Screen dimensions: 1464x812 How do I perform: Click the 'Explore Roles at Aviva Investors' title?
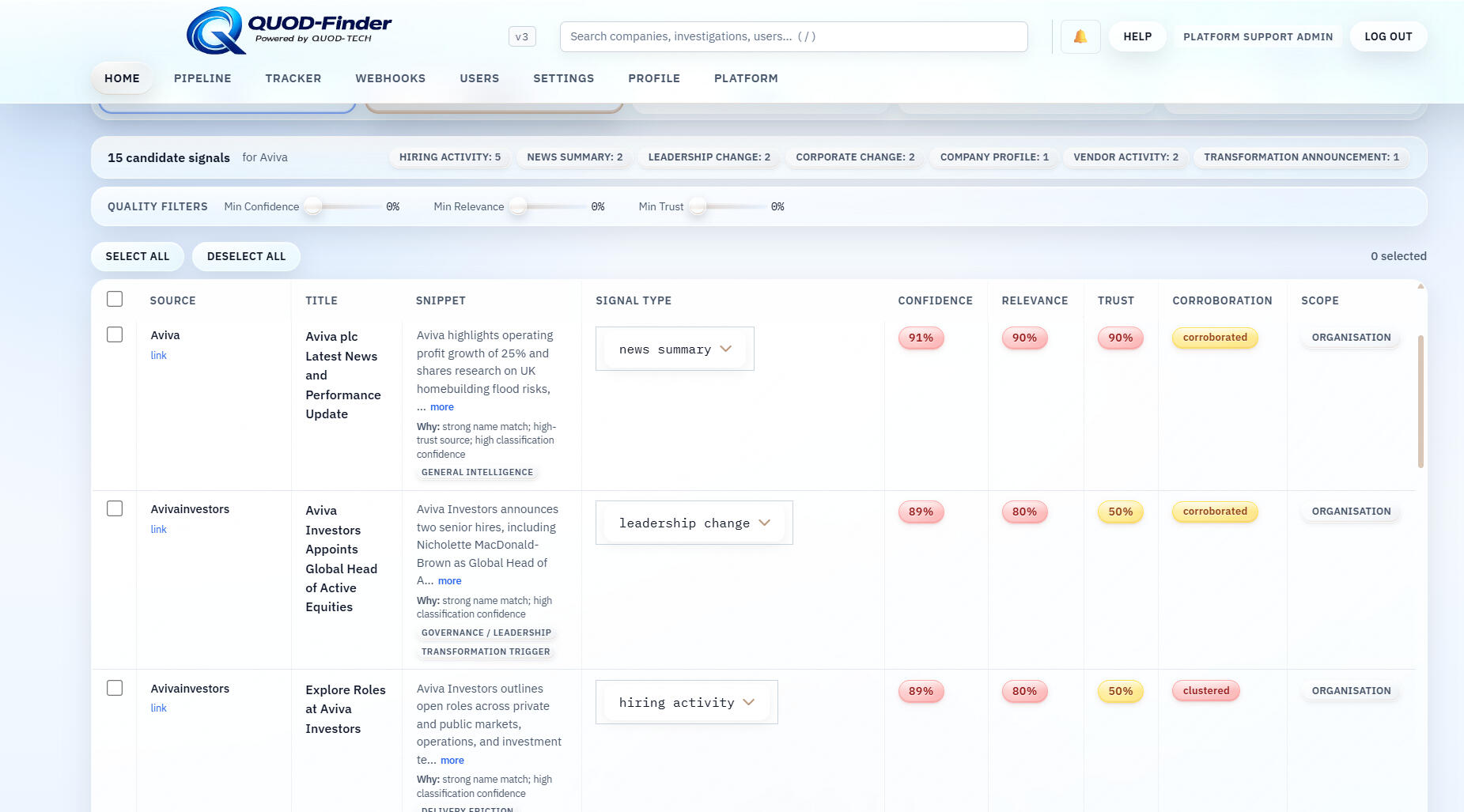346,709
